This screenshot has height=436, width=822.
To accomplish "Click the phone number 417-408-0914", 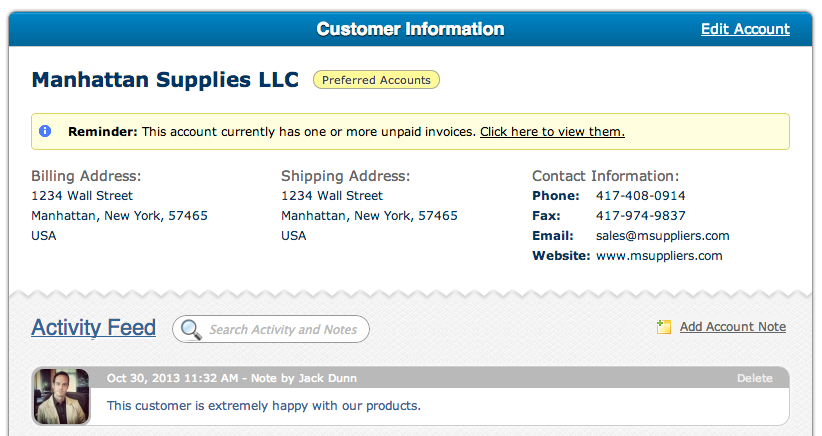I will pyautogui.click(x=640, y=195).
